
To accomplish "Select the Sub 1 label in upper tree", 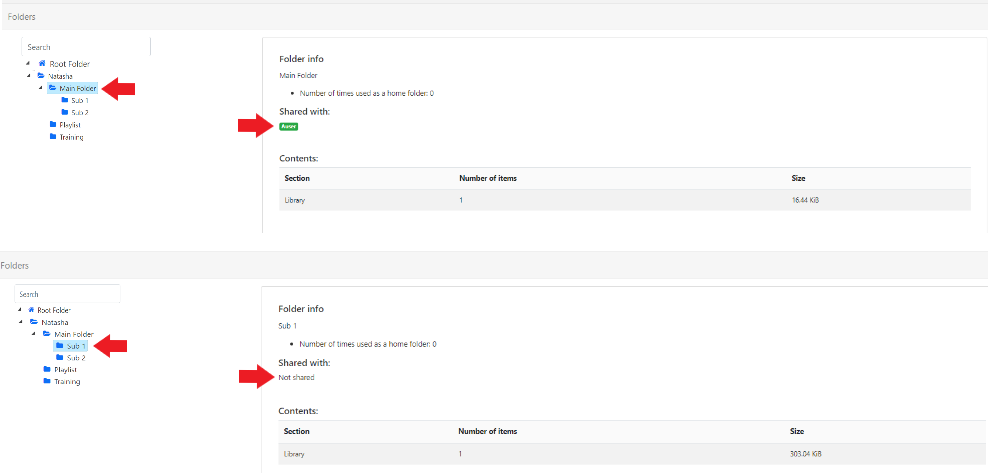I will 80,100.
